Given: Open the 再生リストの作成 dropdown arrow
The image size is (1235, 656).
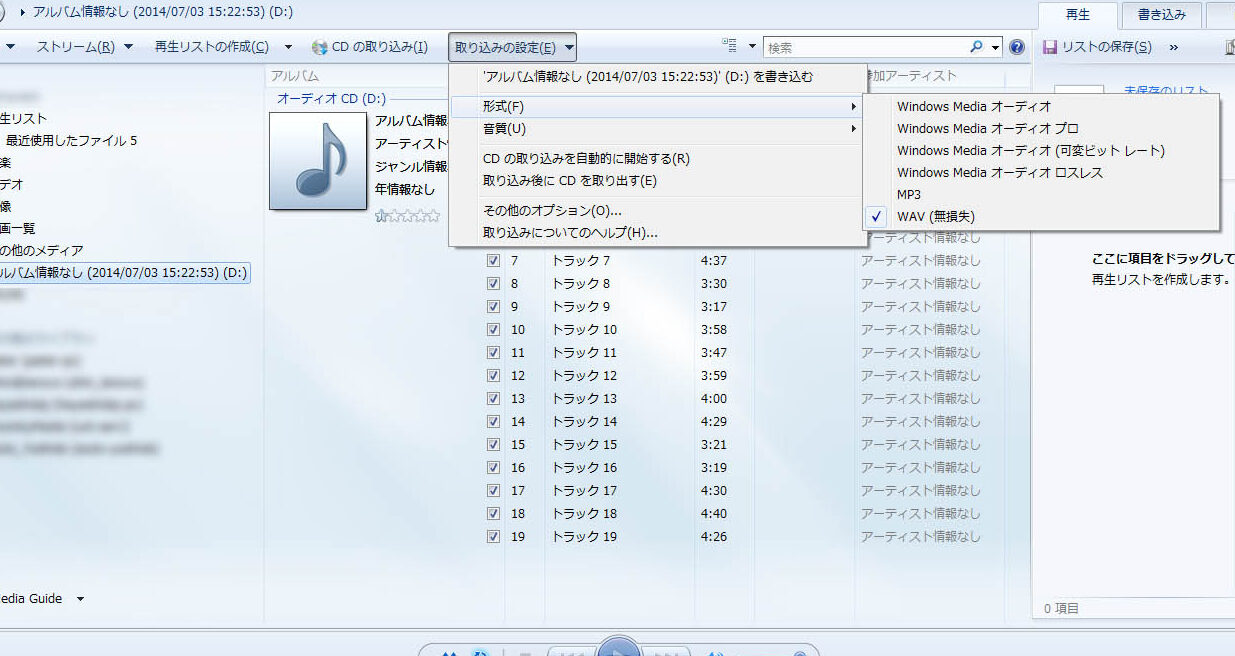Looking at the screenshot, I should tap(289, 47).
